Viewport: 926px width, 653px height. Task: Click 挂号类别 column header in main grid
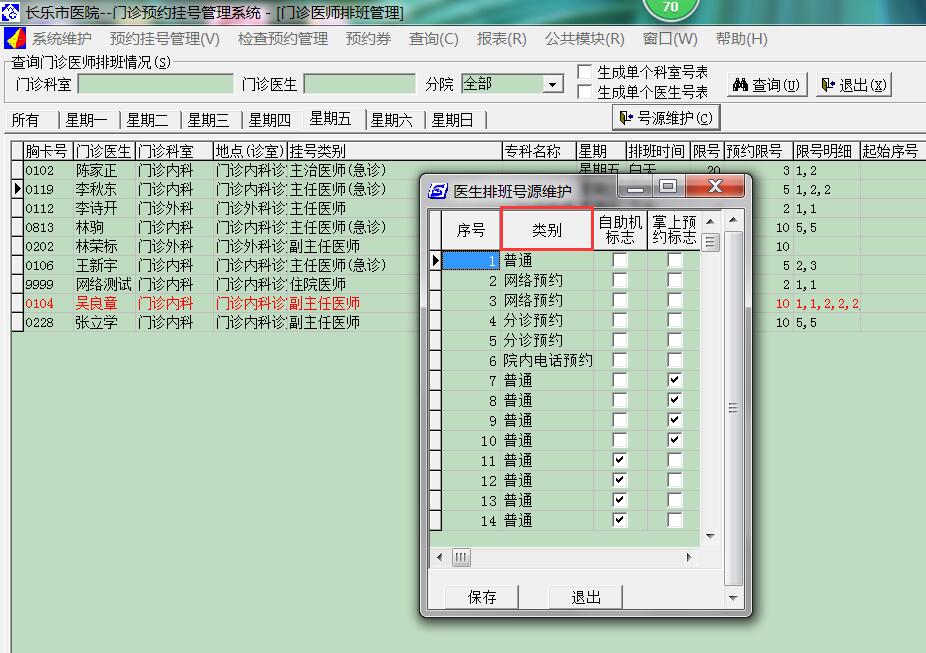click(x=394, y=151)
